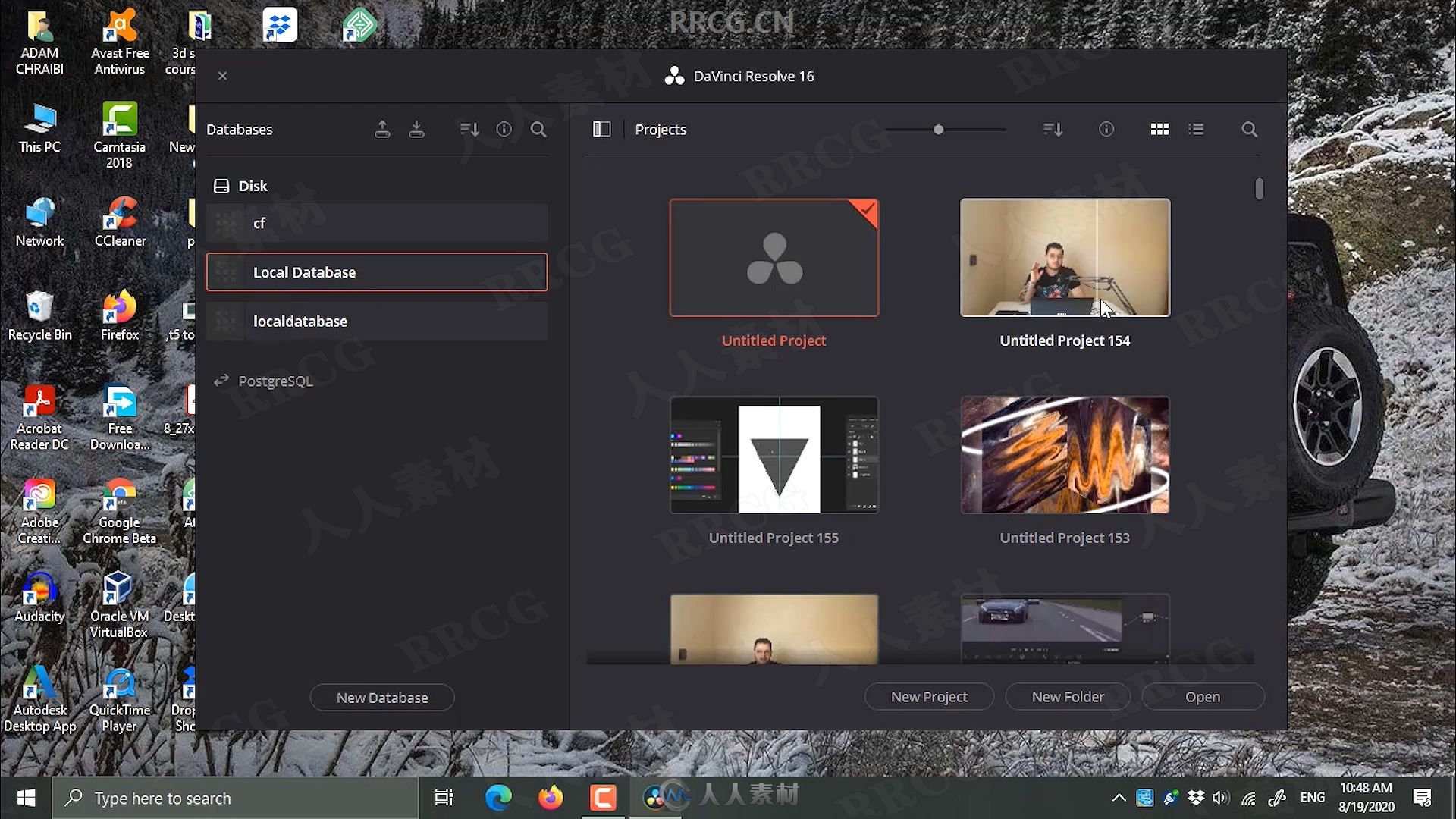Open the PostgreSQL databases section
This screenshot has height=819, width=1456.
[264, 381]
